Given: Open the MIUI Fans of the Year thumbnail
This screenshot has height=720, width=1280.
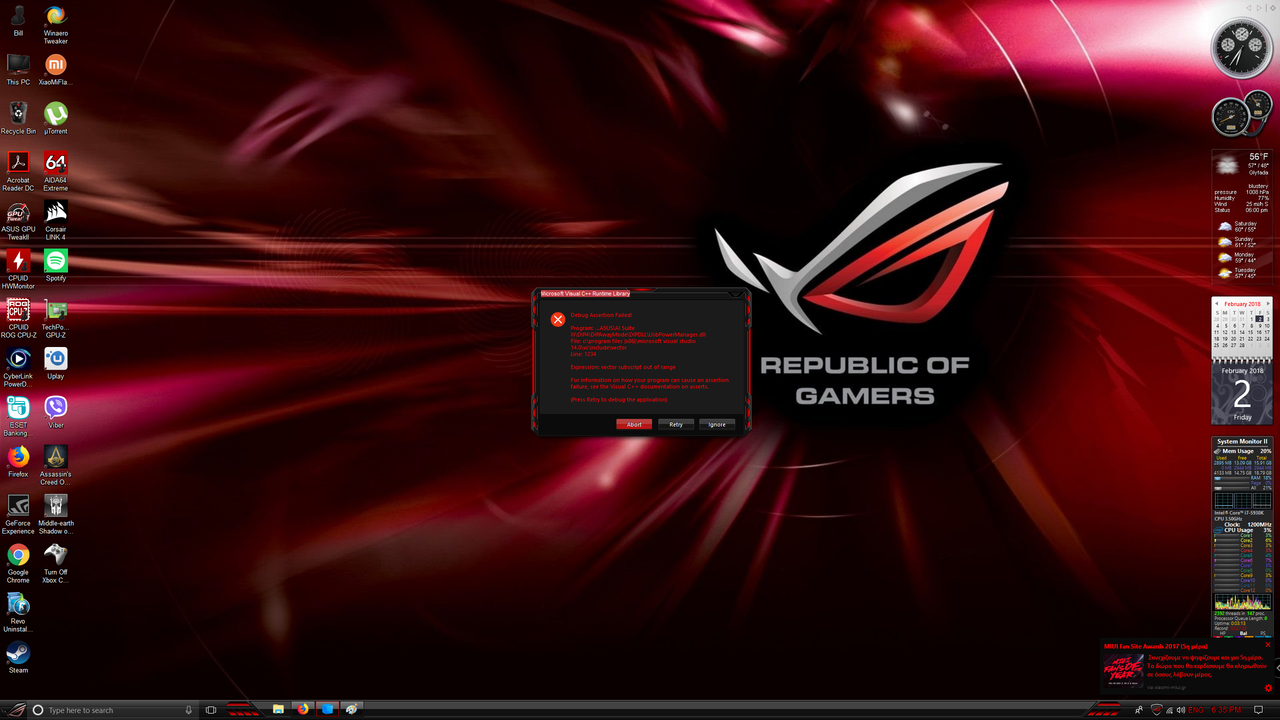Looking at the screenshot, I should pos(1123,671).
